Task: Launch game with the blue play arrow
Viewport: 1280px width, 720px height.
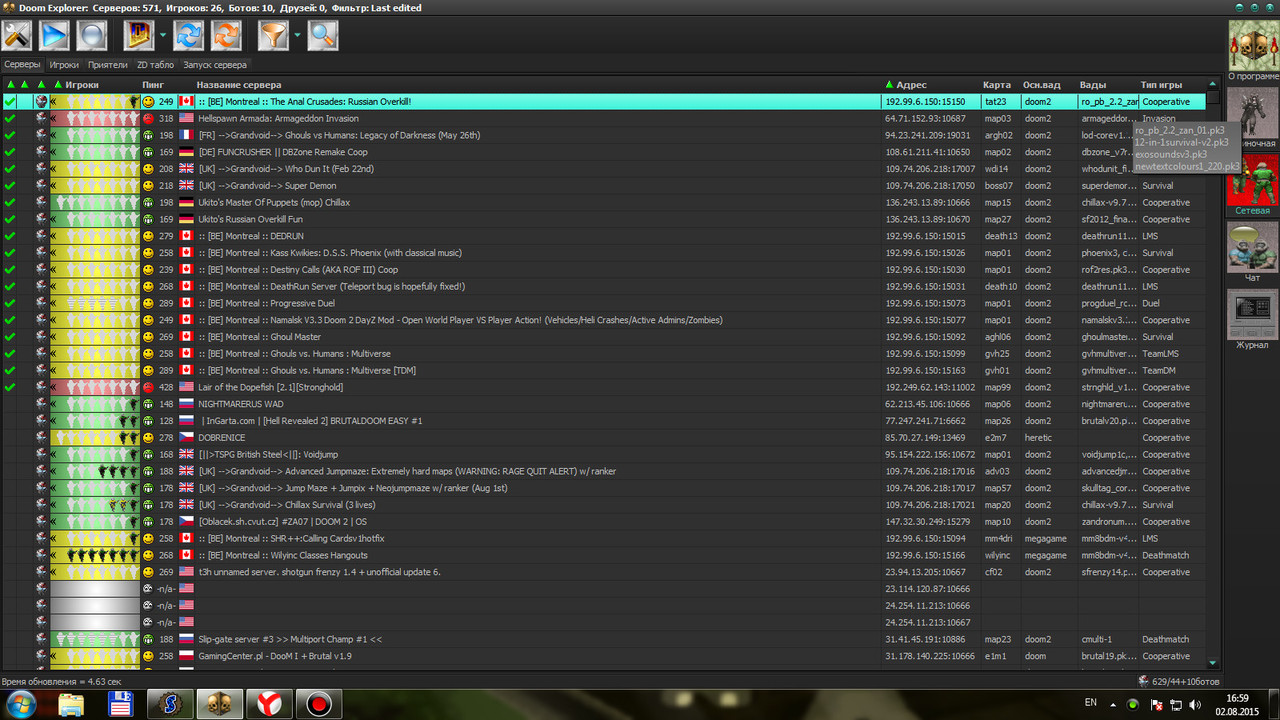Action: pos(54,35)
